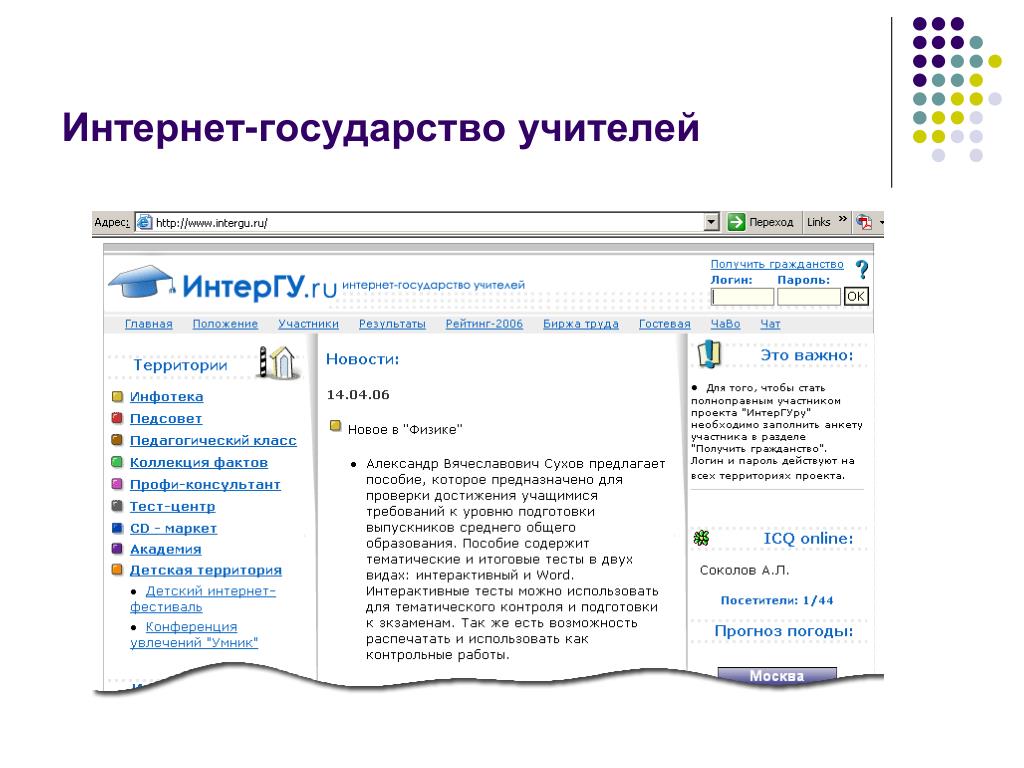Click the blue graduation cap logo
The width and height of the screenshot is (1024, 768).
click(x=142, y=282)
